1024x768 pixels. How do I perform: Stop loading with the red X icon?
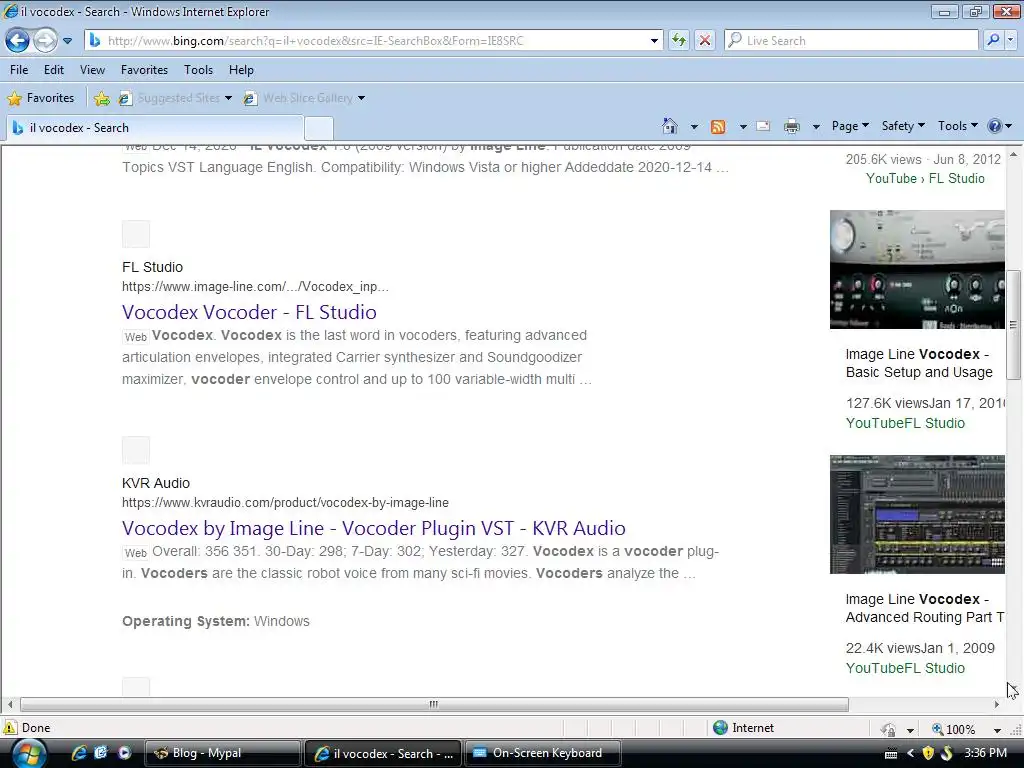click(x=705, y=40)
